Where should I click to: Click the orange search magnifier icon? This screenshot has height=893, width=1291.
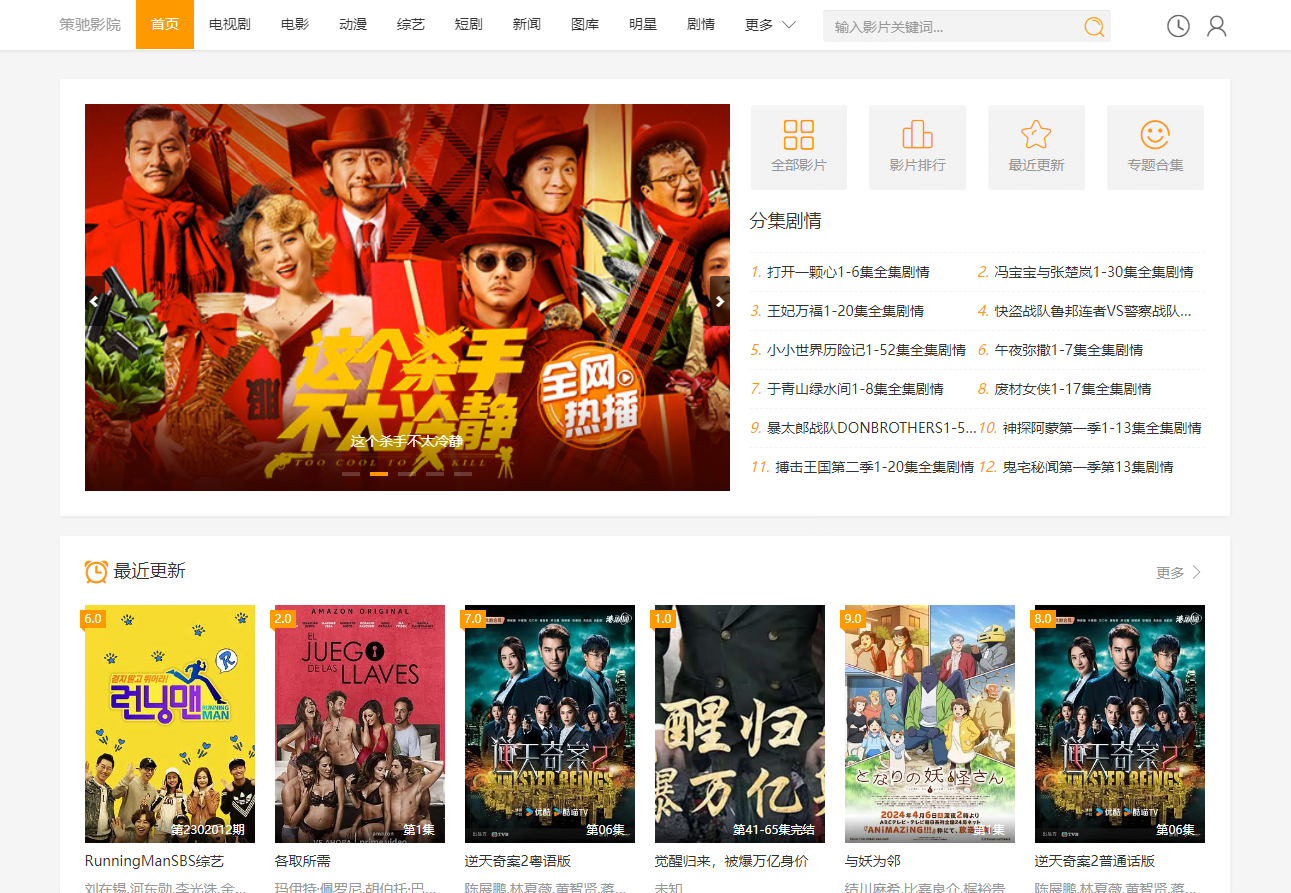click(x=1094, y=26)
